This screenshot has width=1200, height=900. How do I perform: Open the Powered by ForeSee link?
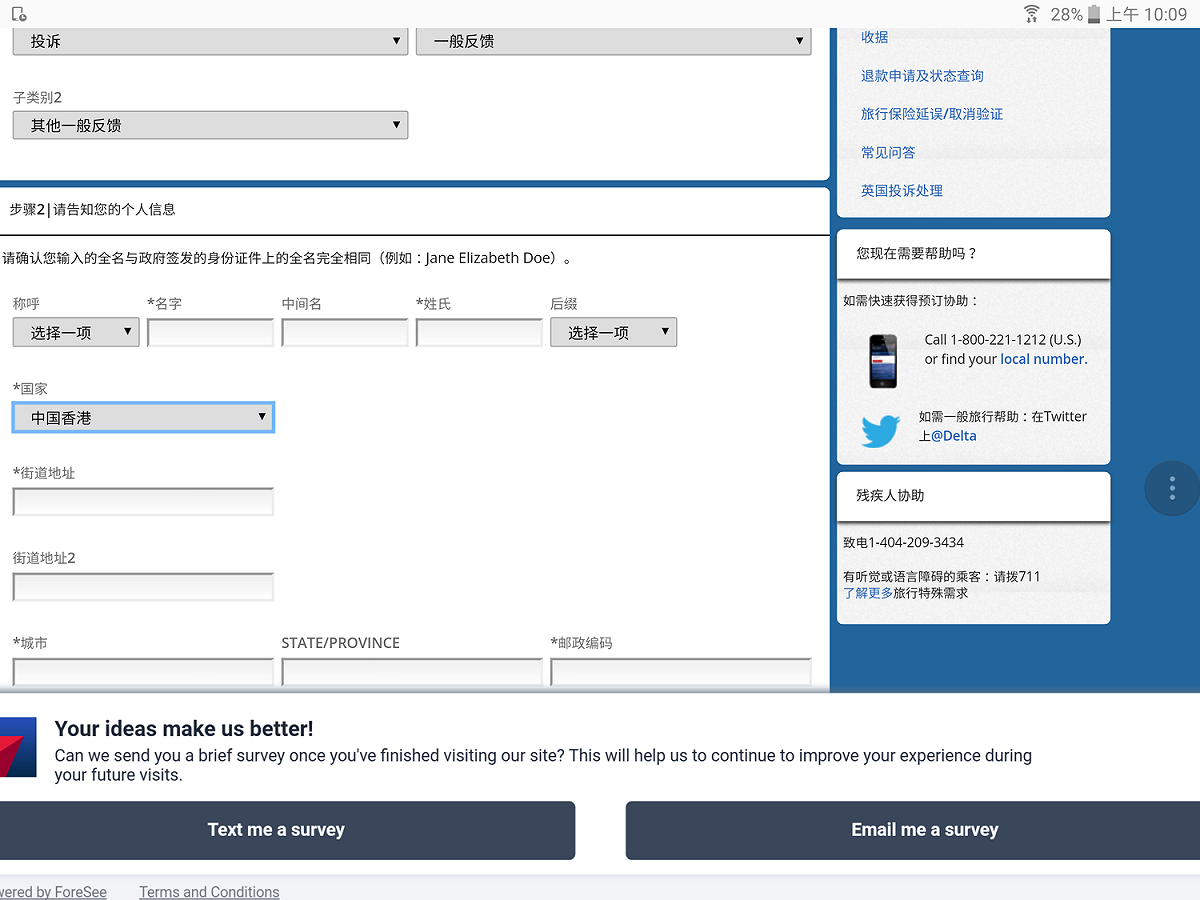[x=53, y=892]
